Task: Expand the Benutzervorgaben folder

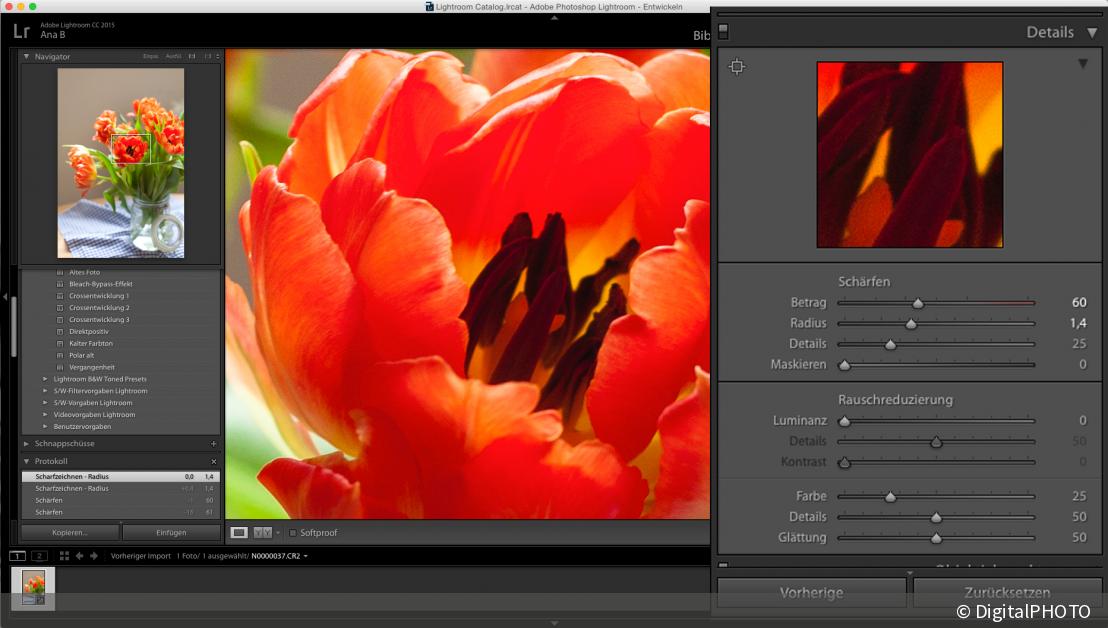Action: tap(45, 427)
